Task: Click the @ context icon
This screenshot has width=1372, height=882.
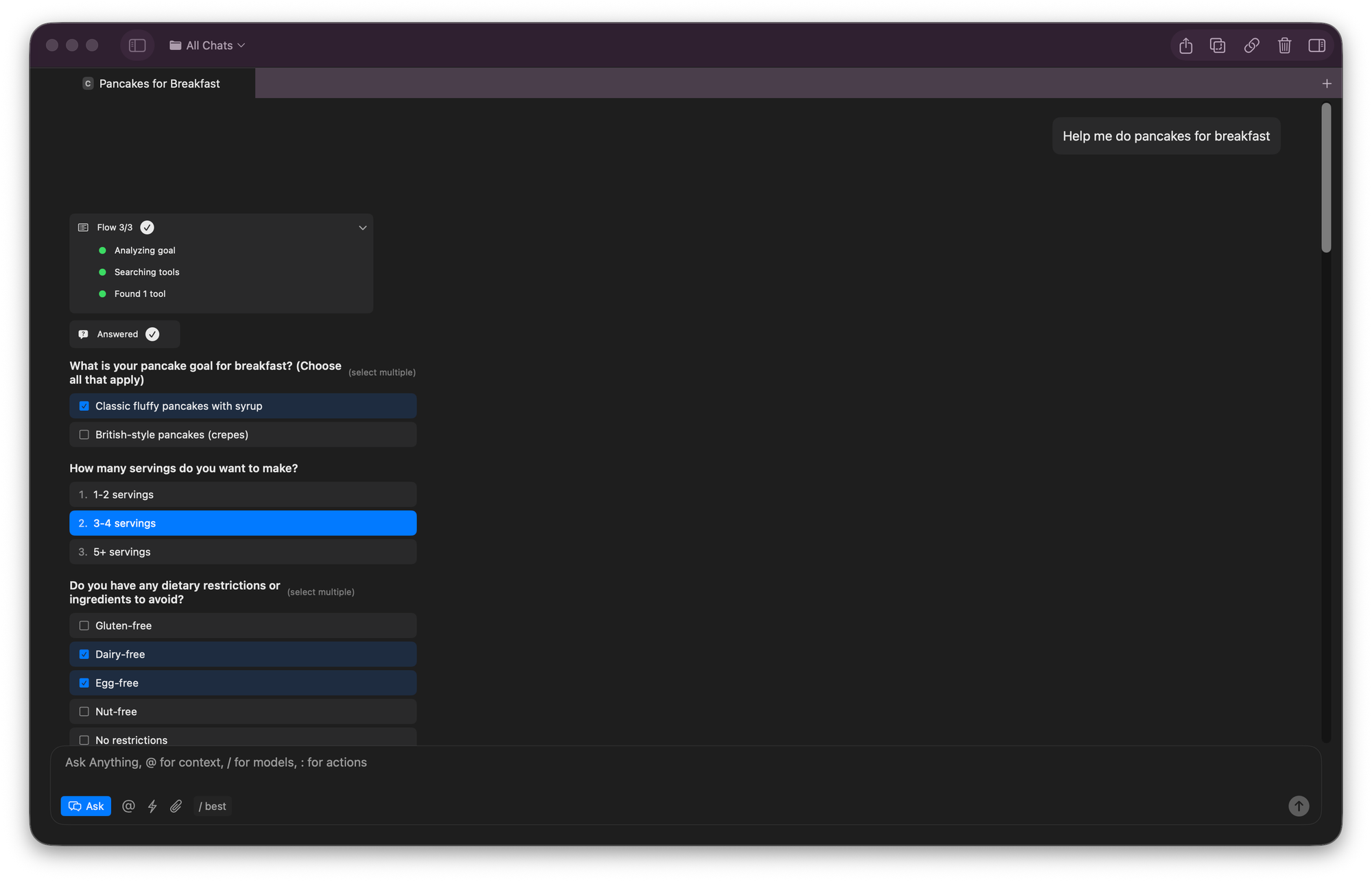Action: pyautogui.click(x=128, y=807)
